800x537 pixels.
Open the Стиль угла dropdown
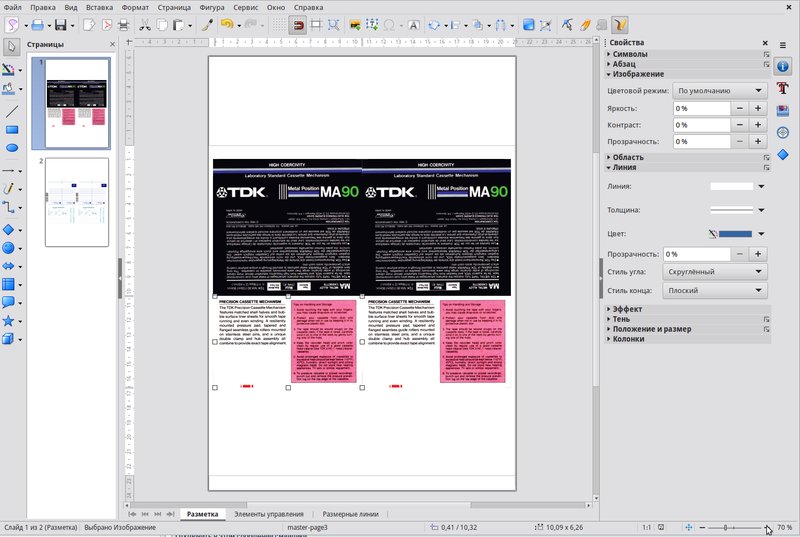click(x=719, y=272)
